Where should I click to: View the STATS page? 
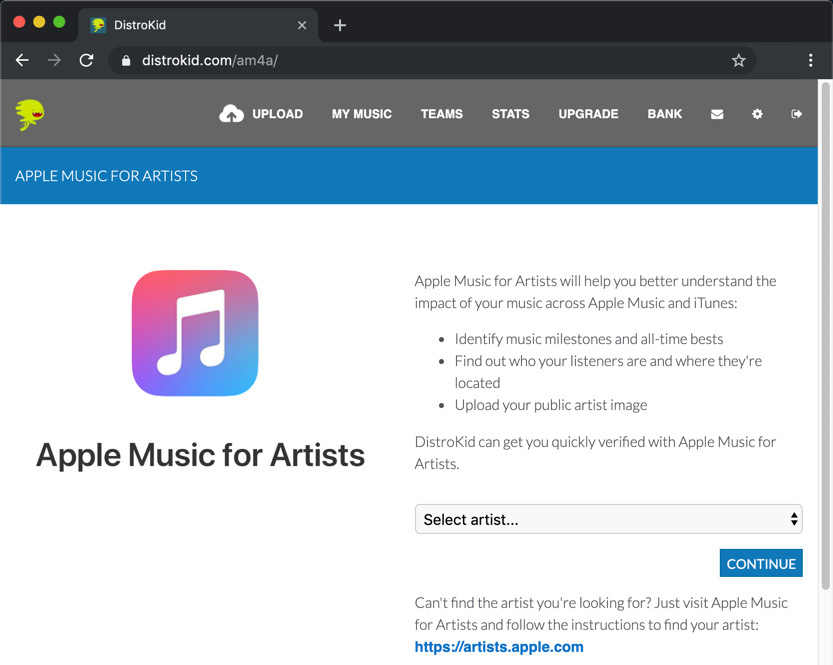(511, 114)
